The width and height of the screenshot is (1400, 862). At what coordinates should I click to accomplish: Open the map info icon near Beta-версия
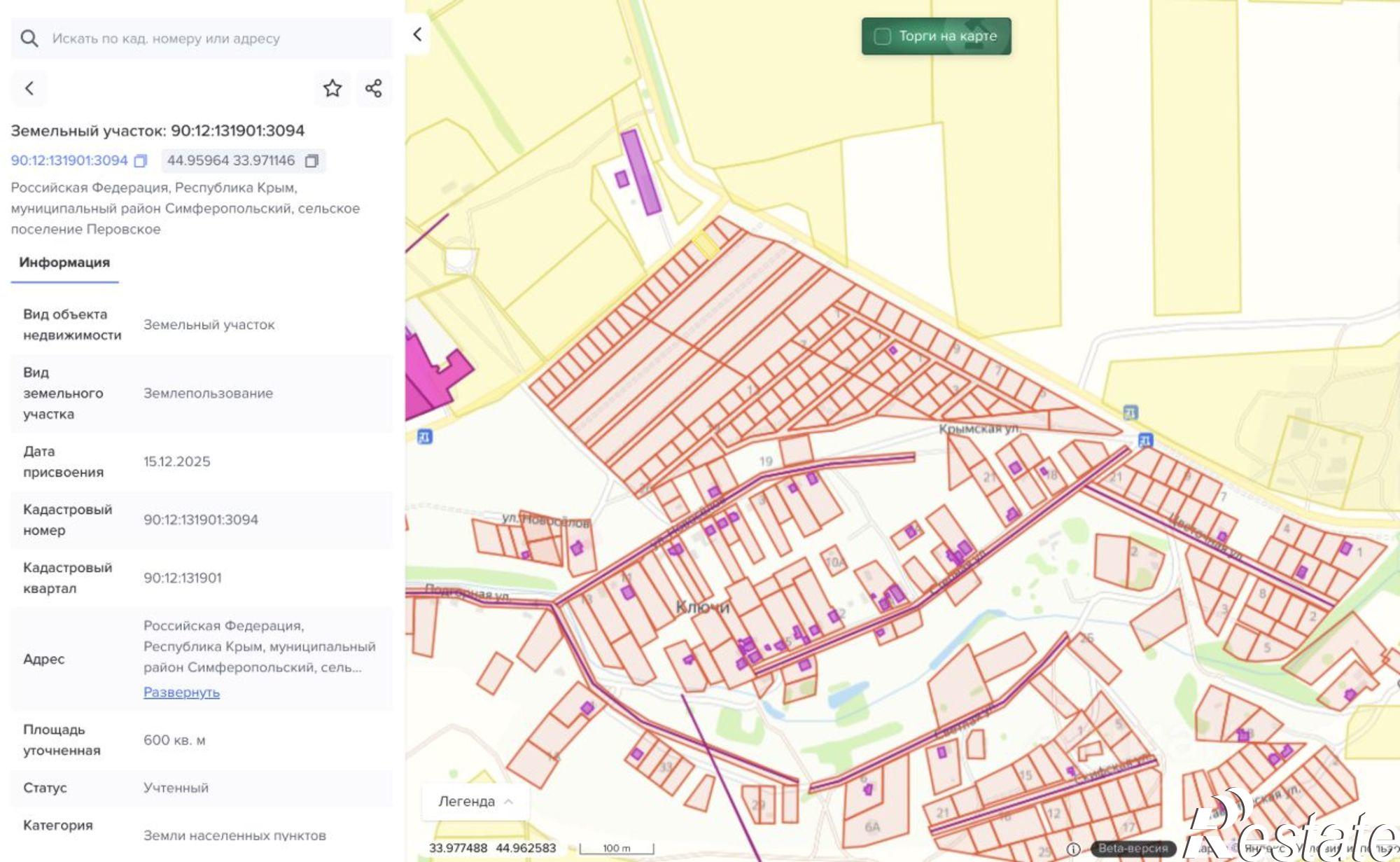1073,849
